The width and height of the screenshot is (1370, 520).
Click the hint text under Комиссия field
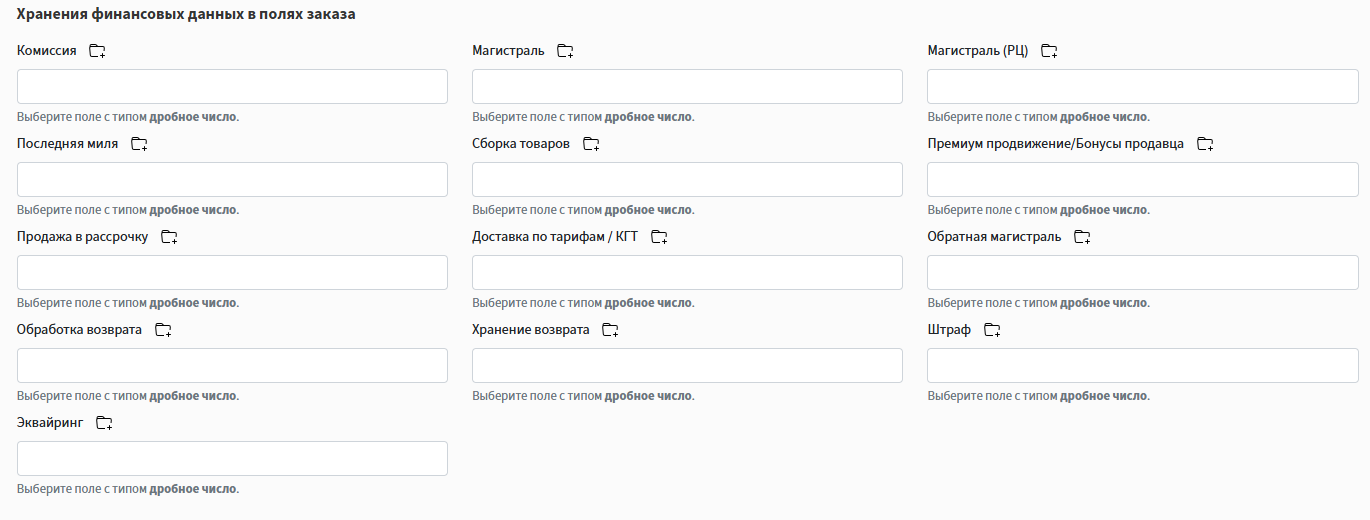[128, 117]
